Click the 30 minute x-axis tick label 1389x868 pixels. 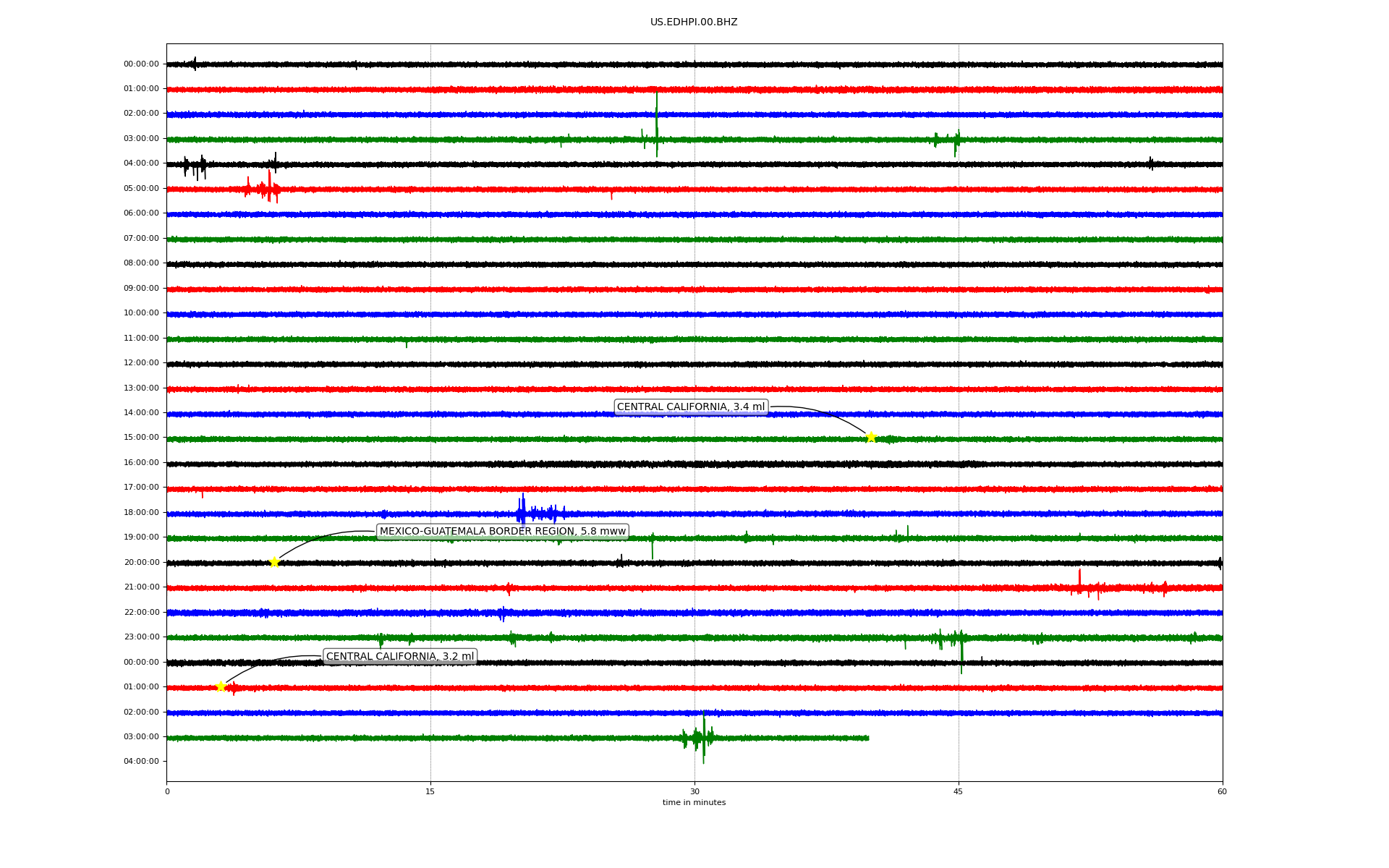(x=694, y=792)
